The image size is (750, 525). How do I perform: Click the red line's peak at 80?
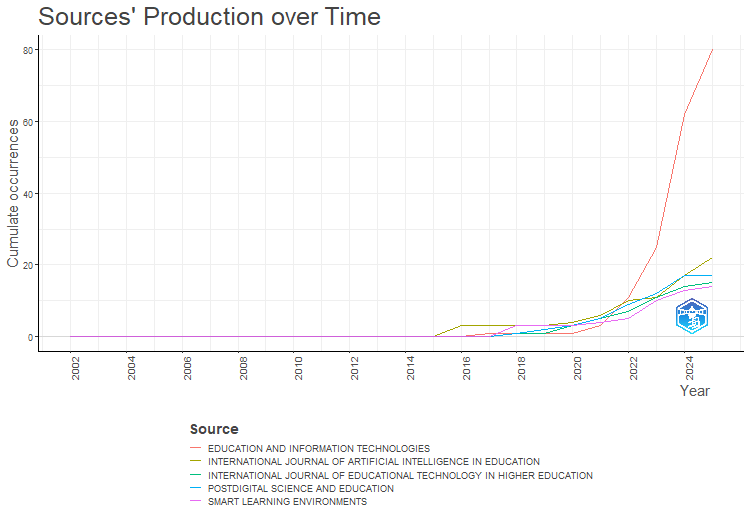coord(712,50)
